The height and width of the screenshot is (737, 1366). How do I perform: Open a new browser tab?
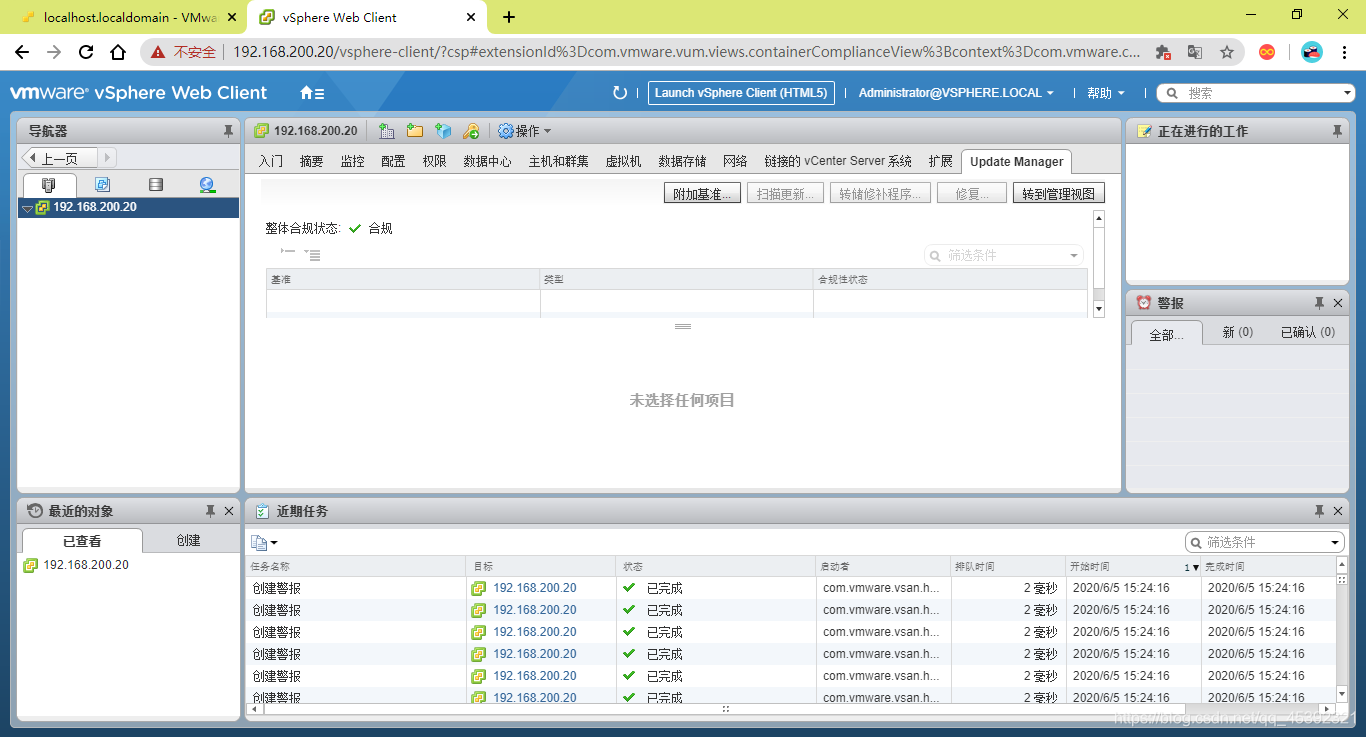pyautogui.click(x=509, y=17)
